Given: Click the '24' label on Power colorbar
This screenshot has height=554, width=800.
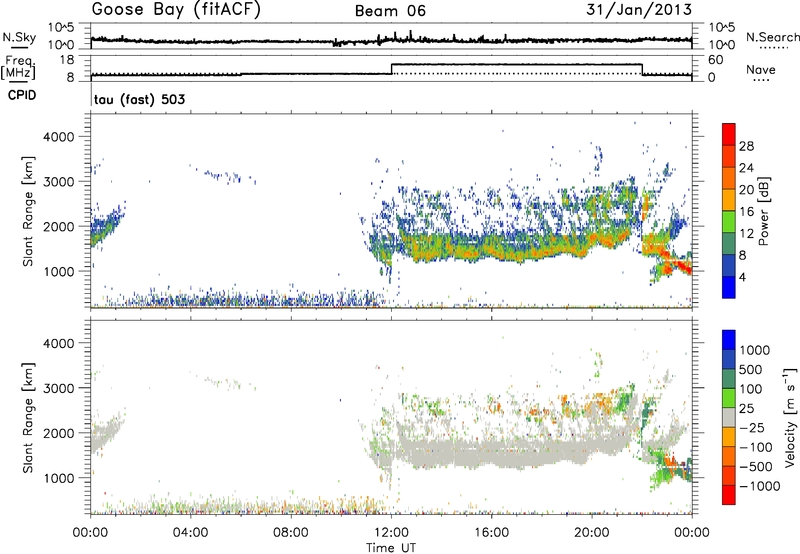Looking at the screenshot, I should 746,168.
